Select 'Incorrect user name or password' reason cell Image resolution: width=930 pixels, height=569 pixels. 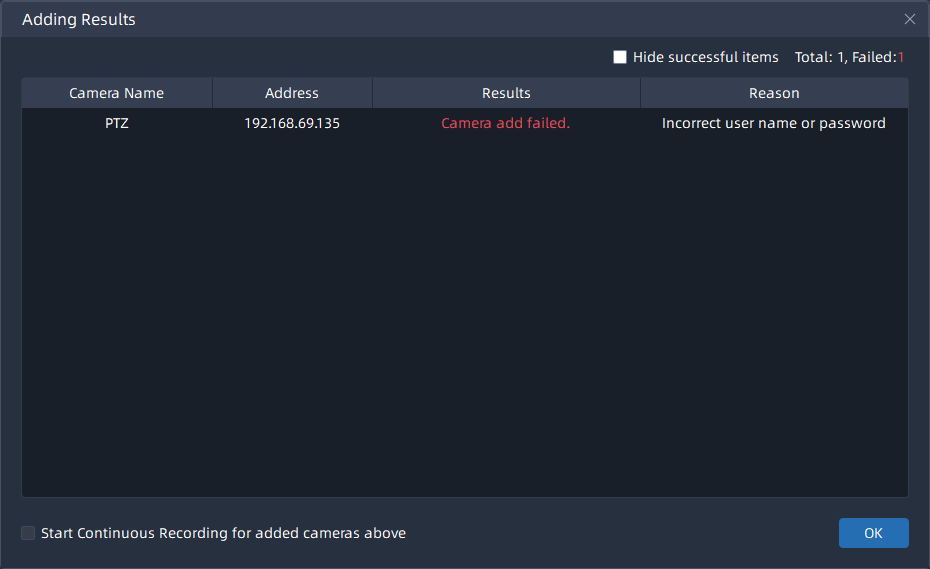[774, 124]
